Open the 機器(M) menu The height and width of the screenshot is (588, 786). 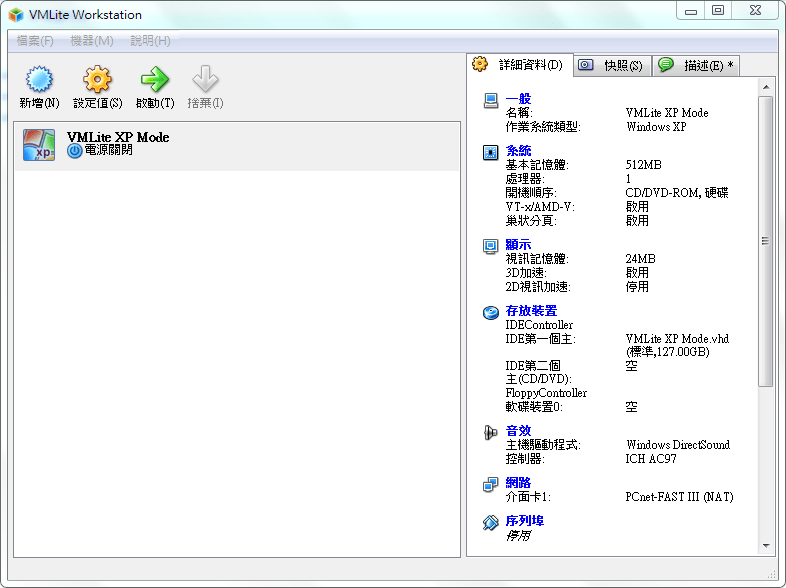92,41
